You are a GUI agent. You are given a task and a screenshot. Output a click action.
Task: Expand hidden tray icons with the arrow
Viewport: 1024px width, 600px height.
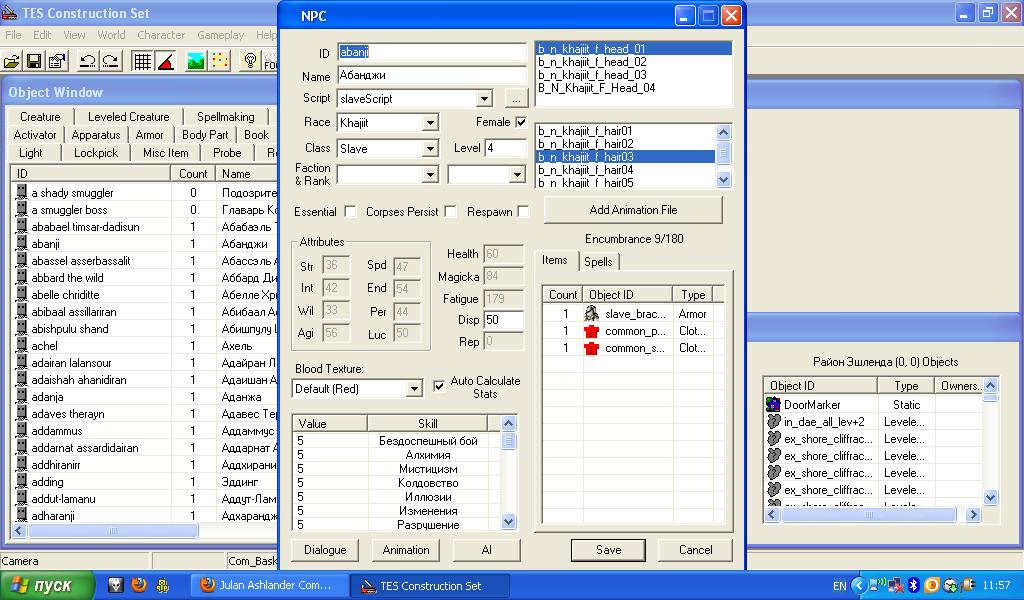tap(859, 585)
